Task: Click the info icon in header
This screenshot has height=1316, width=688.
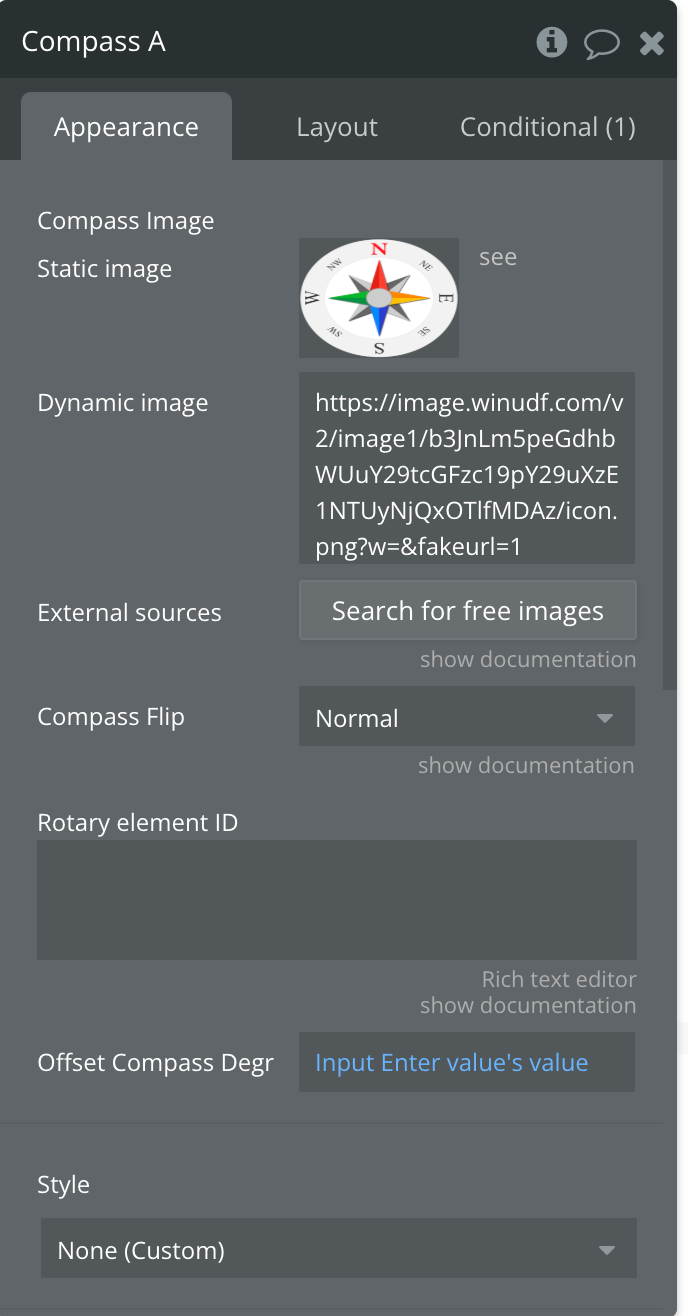Action: (x=551, y=42)
